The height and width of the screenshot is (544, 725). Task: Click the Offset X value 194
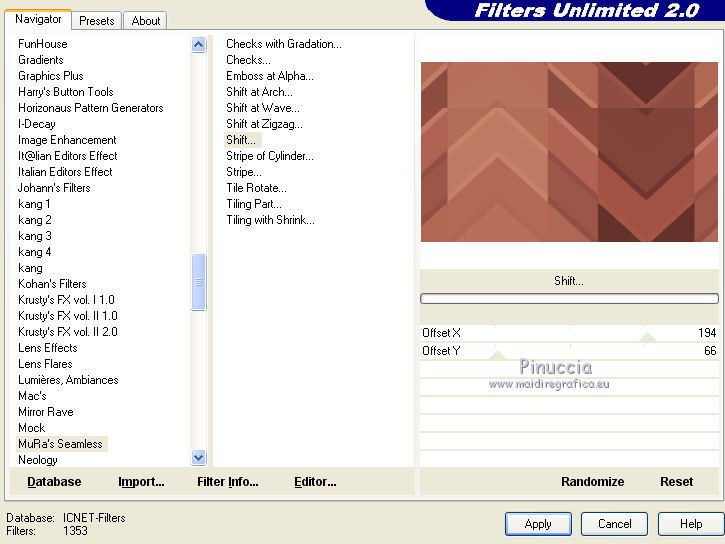pos(707,333)
